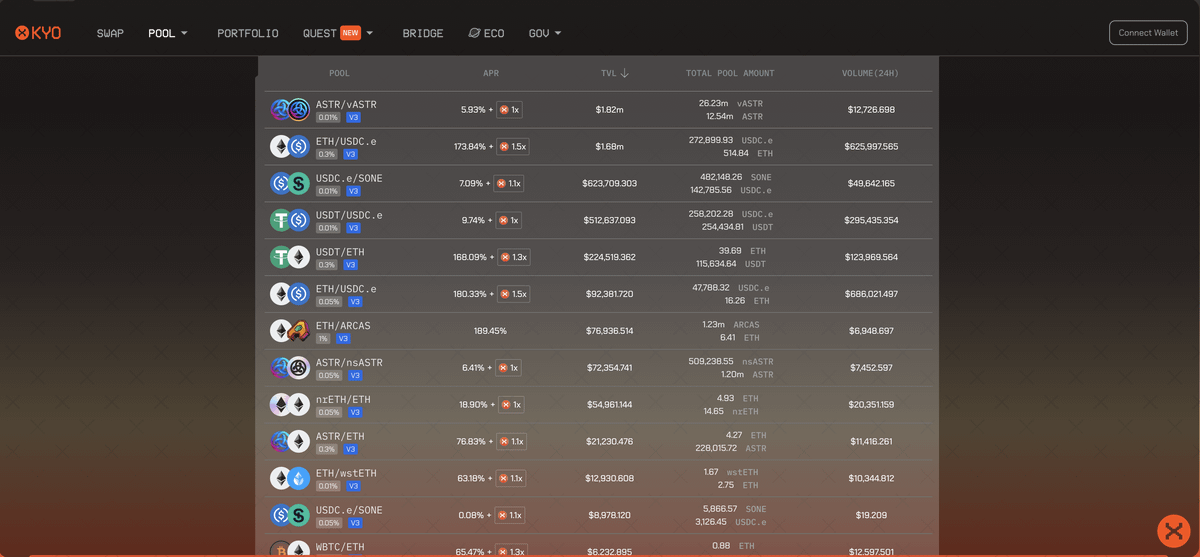Viewport: 1200px width, 557px height.
Task: Click the ETH/USDC.e 0.3% pair icon
Action: [x=289, y=147]
